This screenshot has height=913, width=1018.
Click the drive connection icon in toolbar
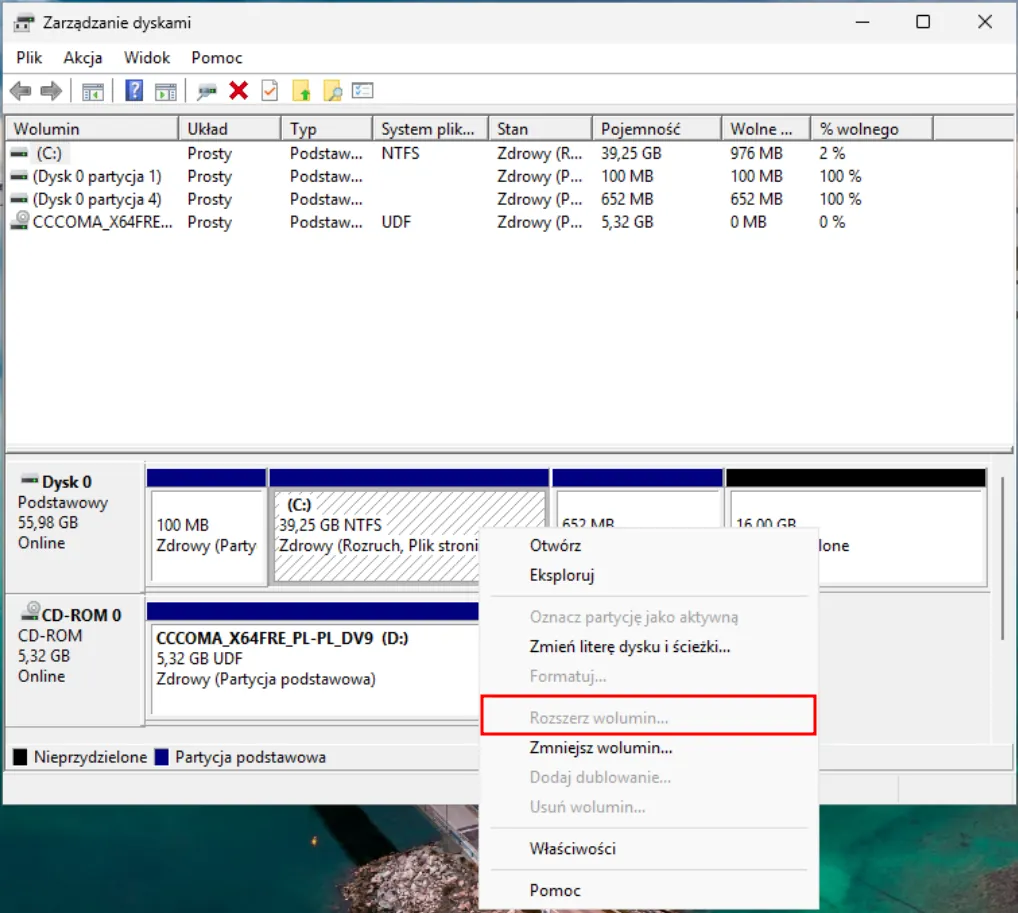(206, 91)
